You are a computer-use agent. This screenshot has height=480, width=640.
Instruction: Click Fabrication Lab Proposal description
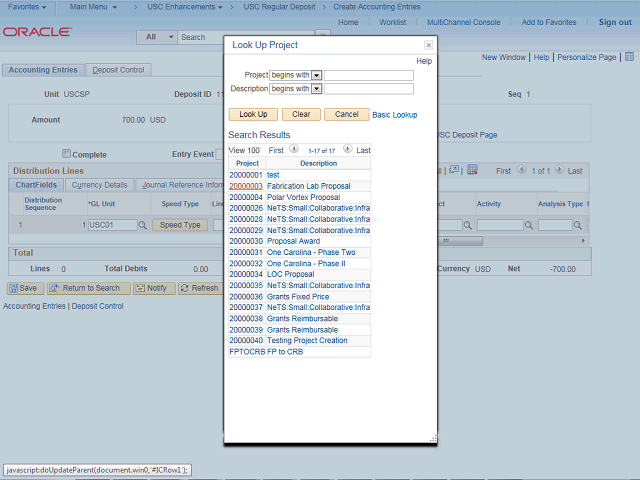(309, 186)
